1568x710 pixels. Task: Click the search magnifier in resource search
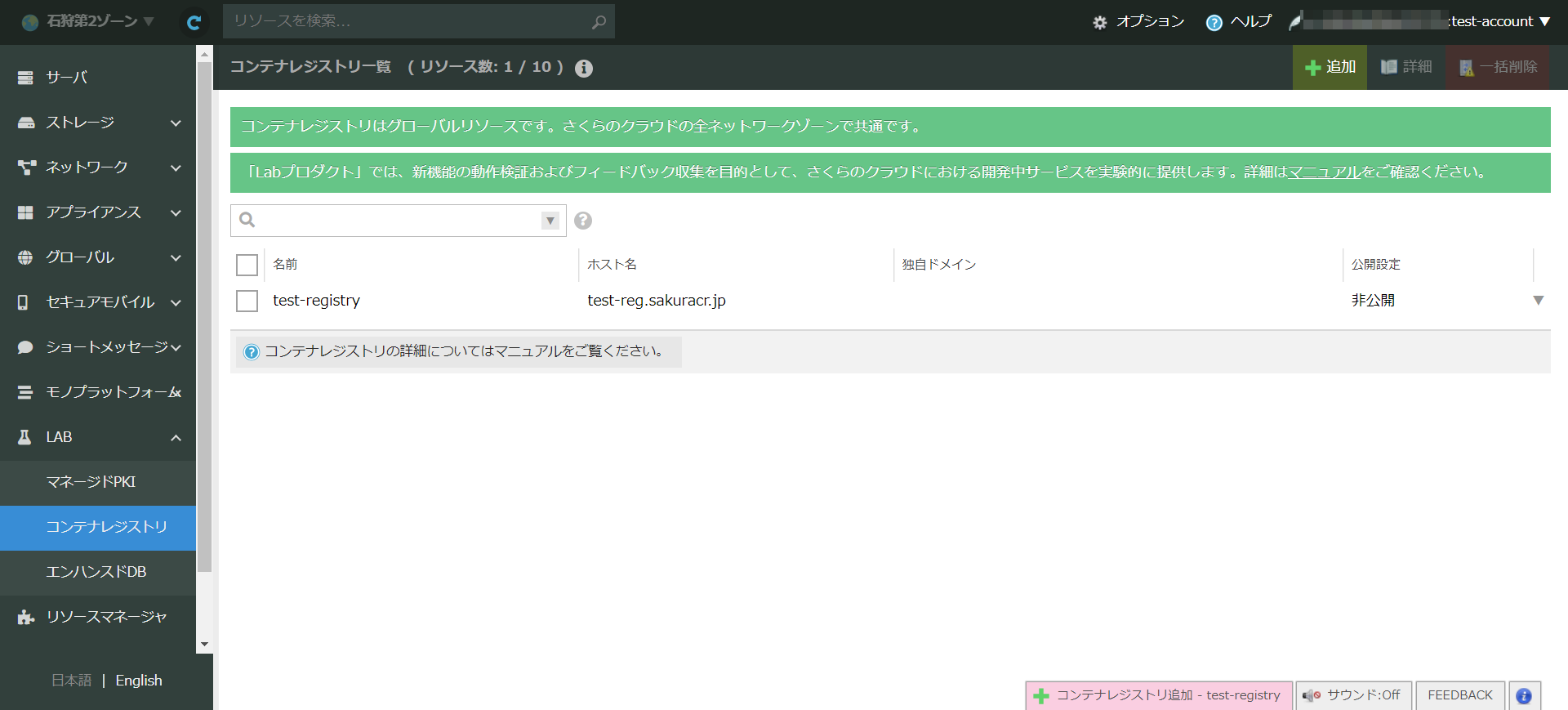pos(599,22)
